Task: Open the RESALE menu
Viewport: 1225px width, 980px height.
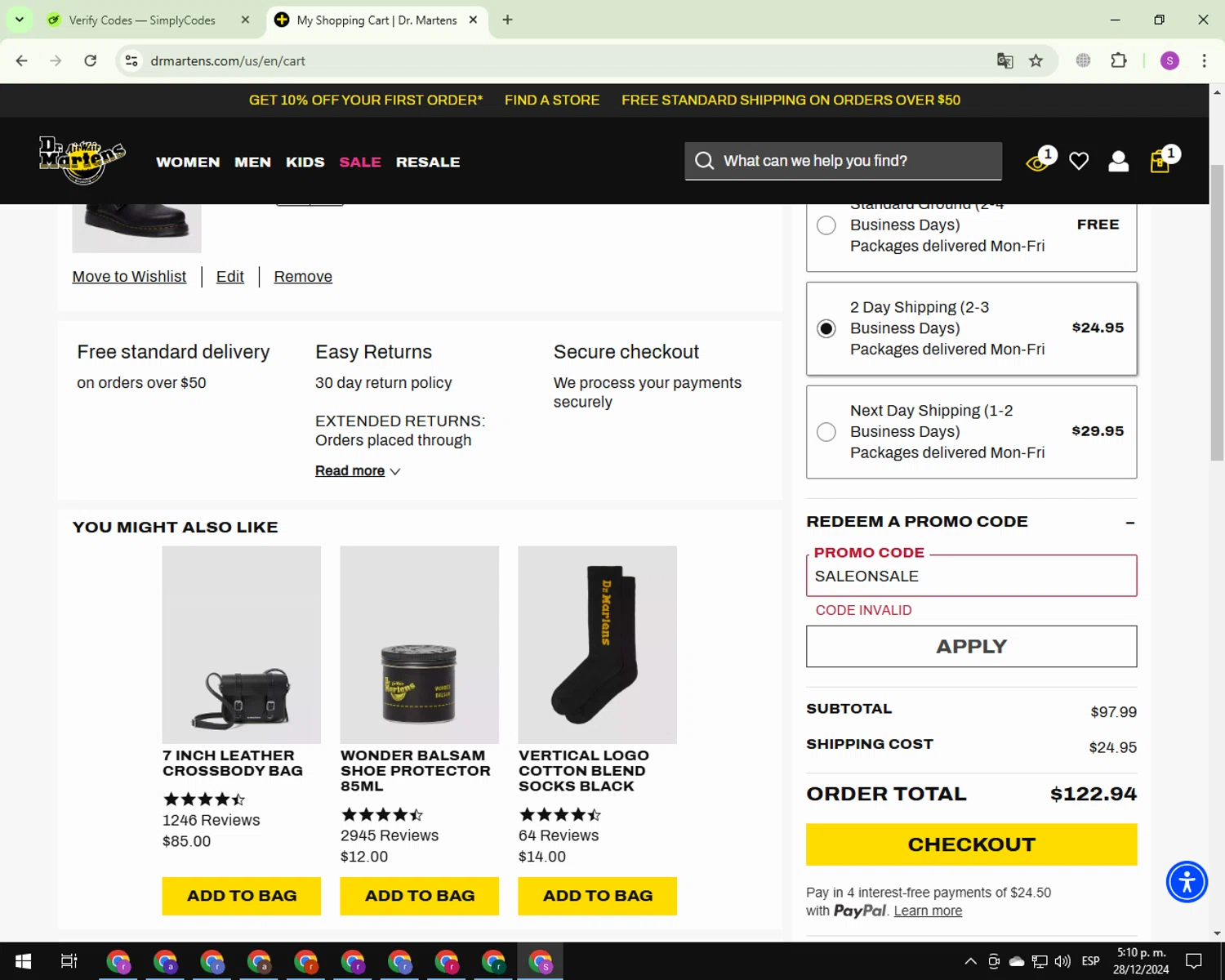Action: point(428,162)
